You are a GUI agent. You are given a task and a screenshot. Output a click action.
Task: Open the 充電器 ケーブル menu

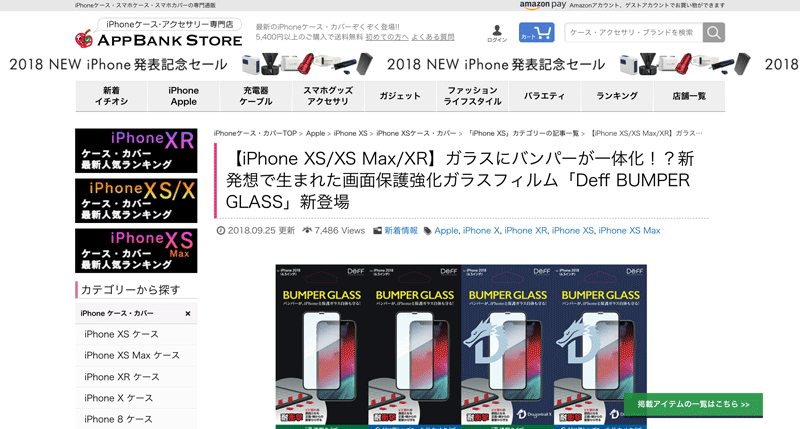pos(256,96)
